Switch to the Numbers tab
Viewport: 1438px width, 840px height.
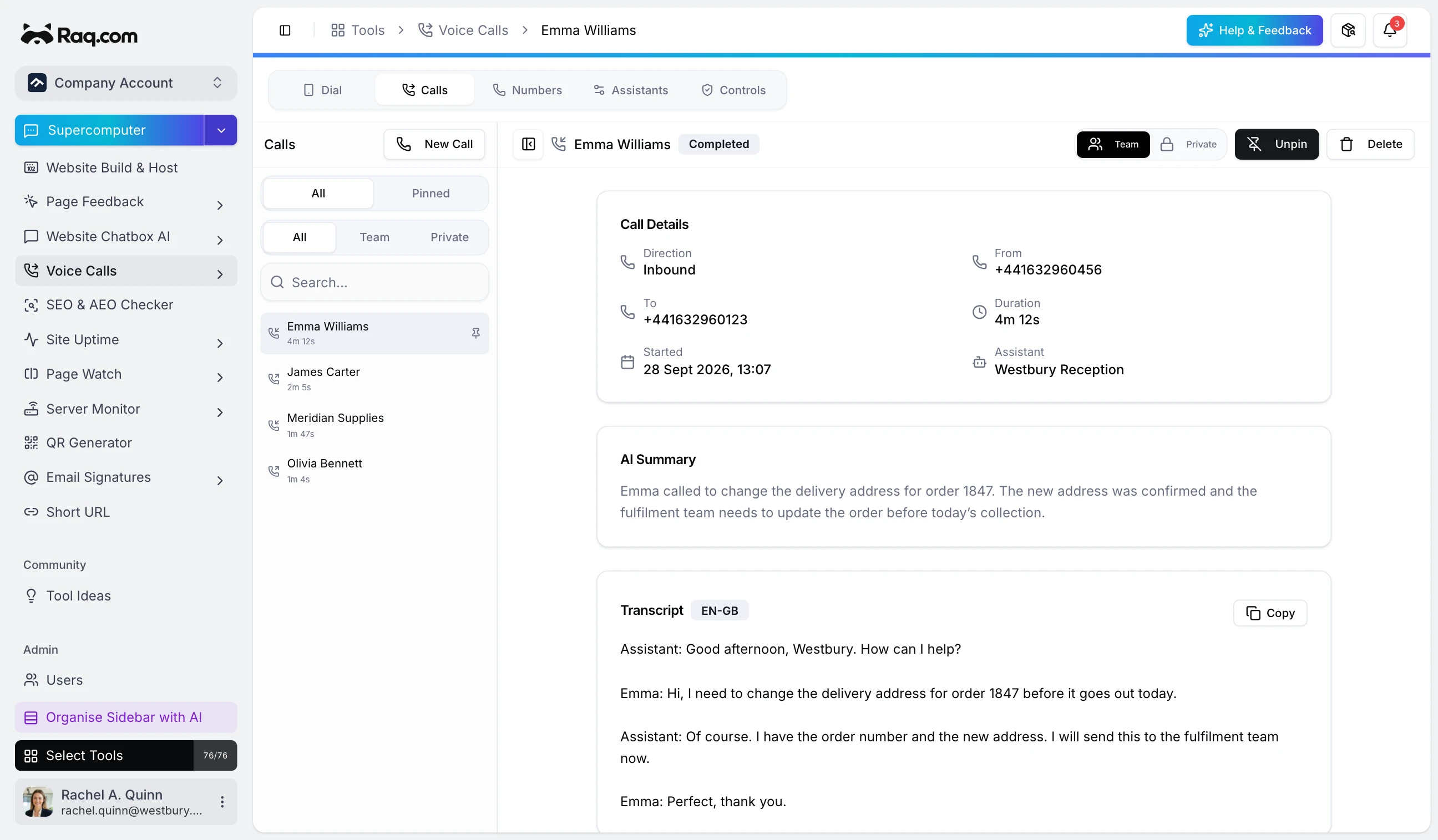click(526, 90)
